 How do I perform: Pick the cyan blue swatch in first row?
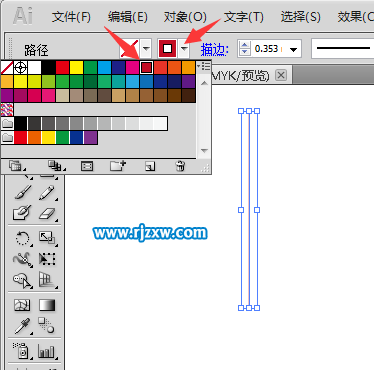click(104, 68)
